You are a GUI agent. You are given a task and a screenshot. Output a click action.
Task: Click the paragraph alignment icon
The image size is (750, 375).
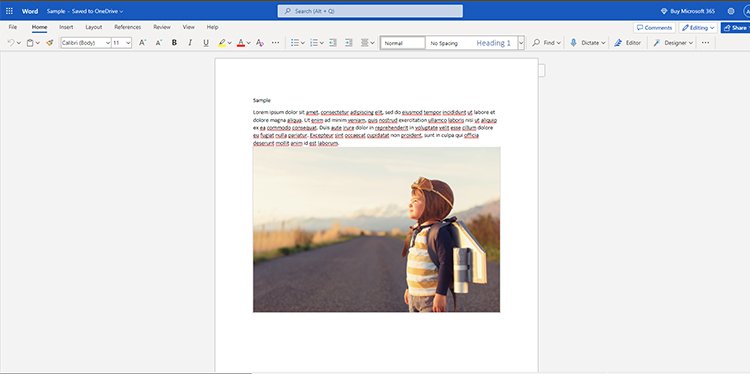tap(364, 43)
